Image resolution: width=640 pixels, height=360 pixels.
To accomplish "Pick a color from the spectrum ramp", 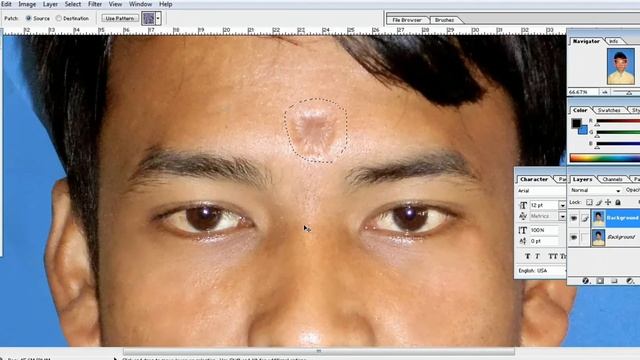I will click(605, 158).
